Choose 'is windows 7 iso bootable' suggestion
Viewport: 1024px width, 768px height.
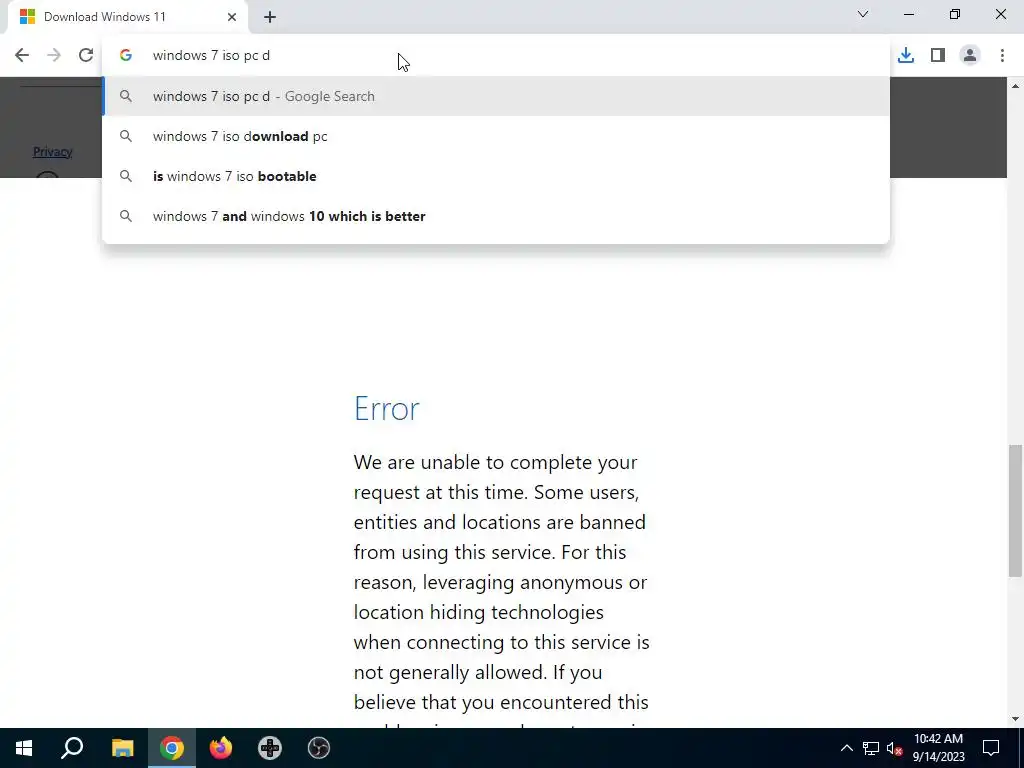click(496, 176)
